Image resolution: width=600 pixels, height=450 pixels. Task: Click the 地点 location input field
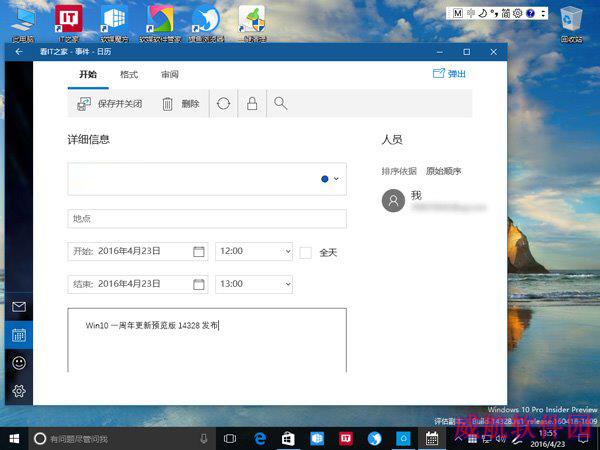207,218
